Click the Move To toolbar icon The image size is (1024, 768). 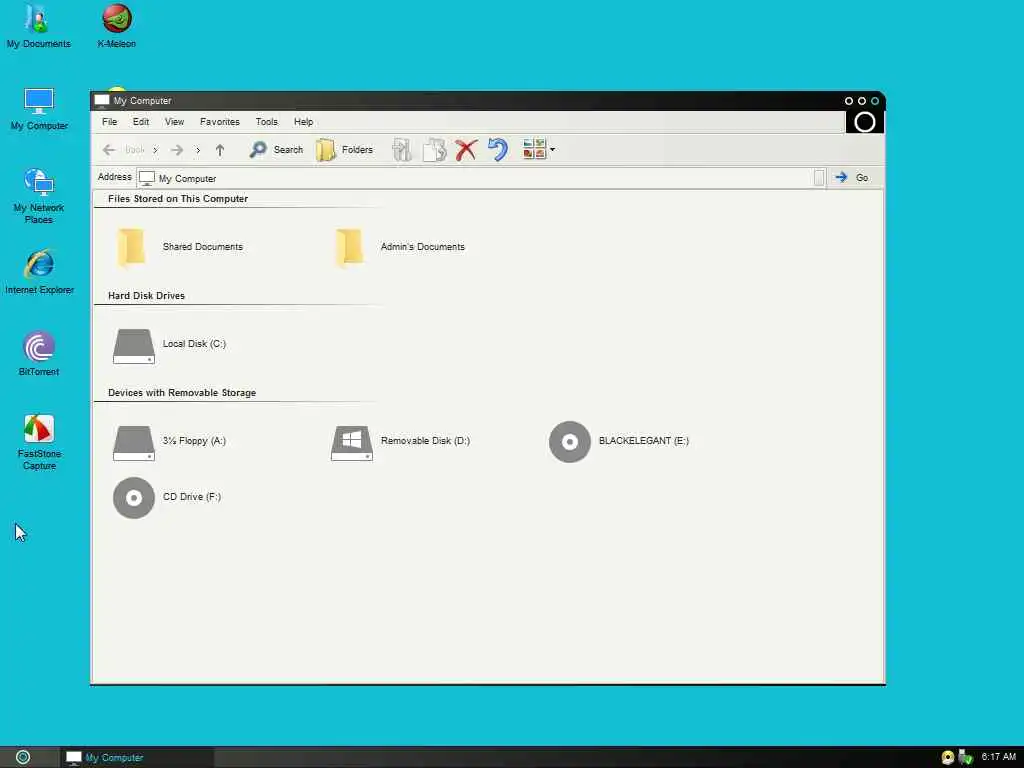[x=402, y=150]
